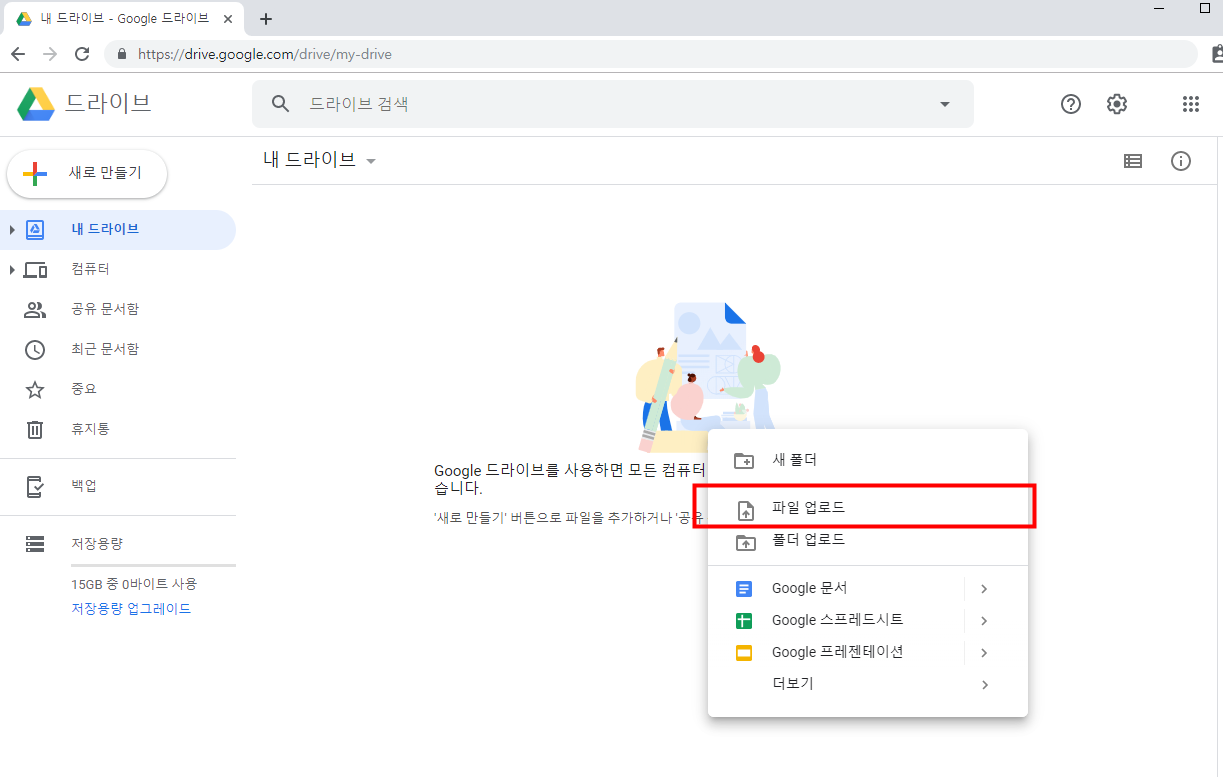Image resolution: width=1223 pixels, height=777 pixels.
Task: Click the 파일 업로드 file icon
Action: click(745, 510)
